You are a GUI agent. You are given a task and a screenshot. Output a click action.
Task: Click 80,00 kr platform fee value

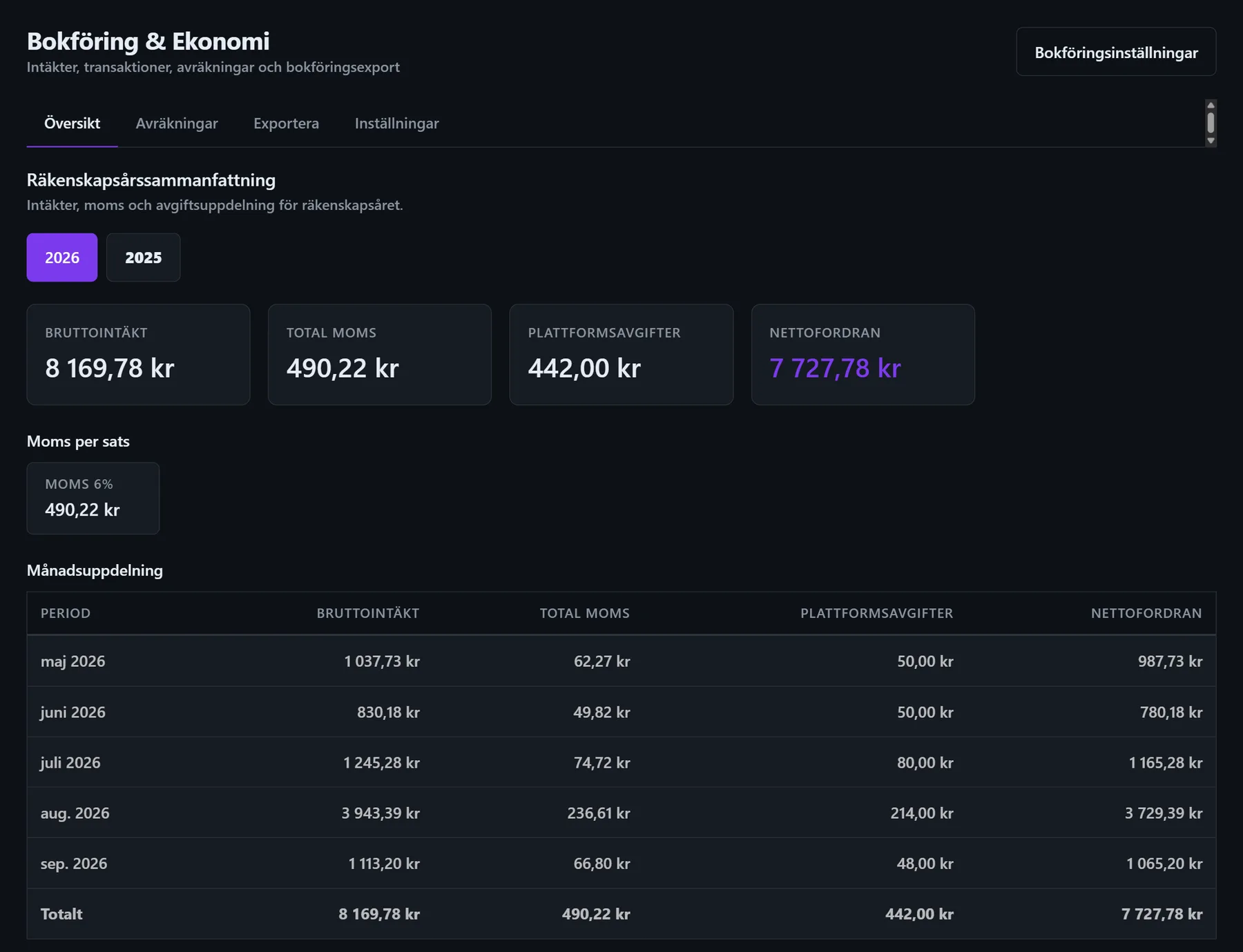pos(925,763)
